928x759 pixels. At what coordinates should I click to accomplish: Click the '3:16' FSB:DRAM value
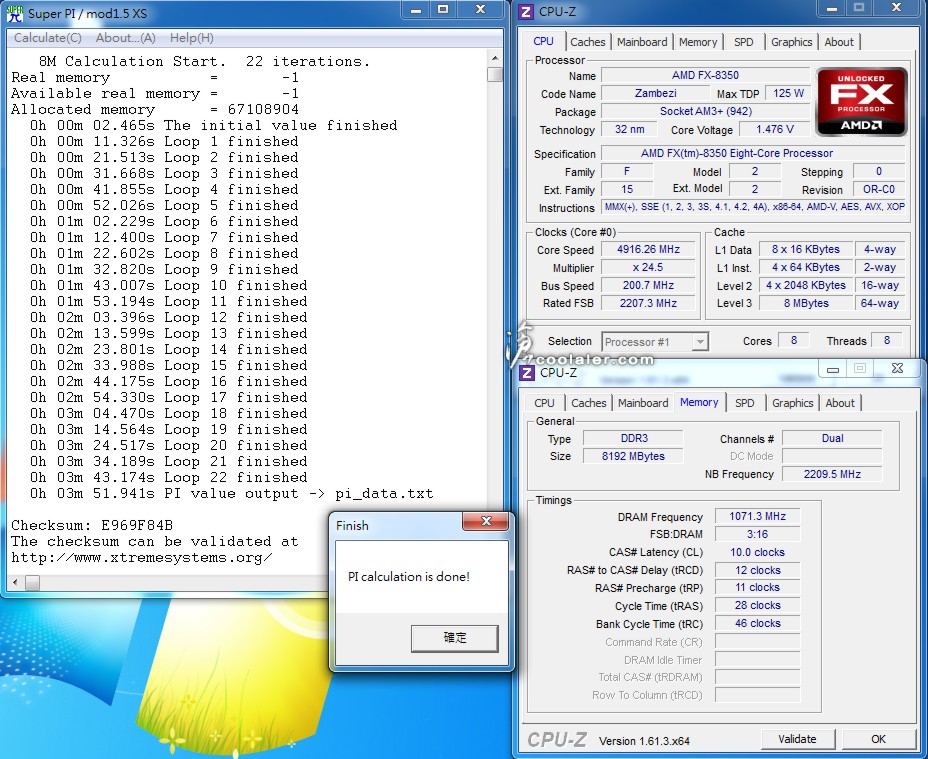pyautogui.click(x=758, y=534)
